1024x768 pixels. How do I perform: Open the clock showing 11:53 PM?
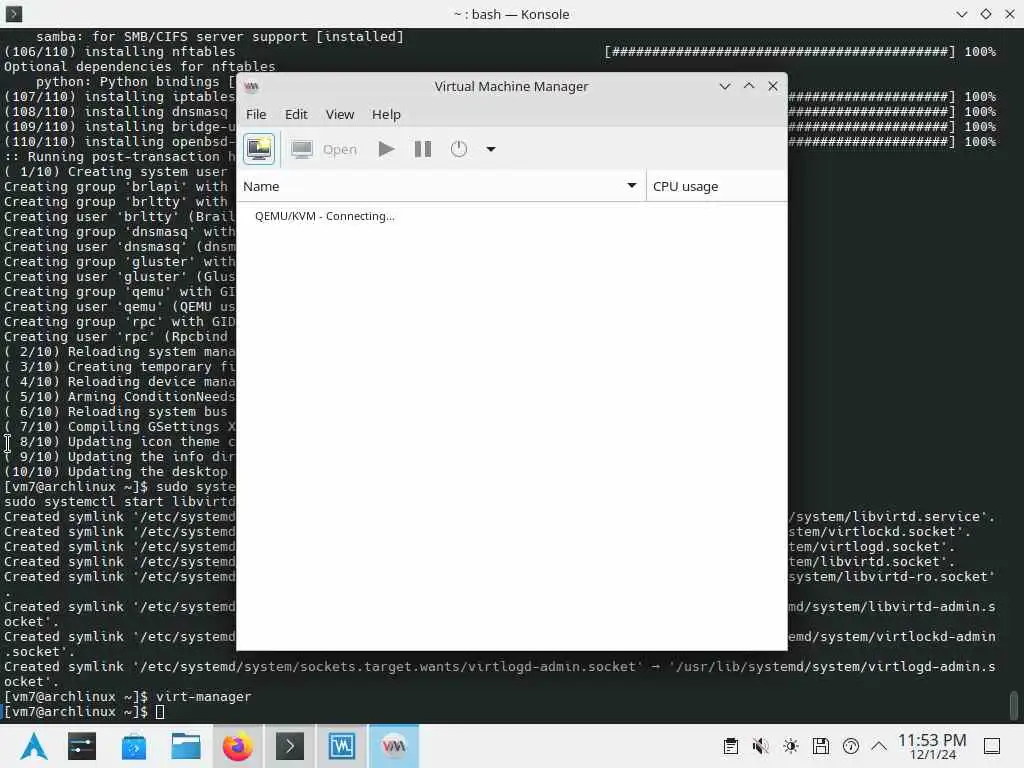click(932, 746)
